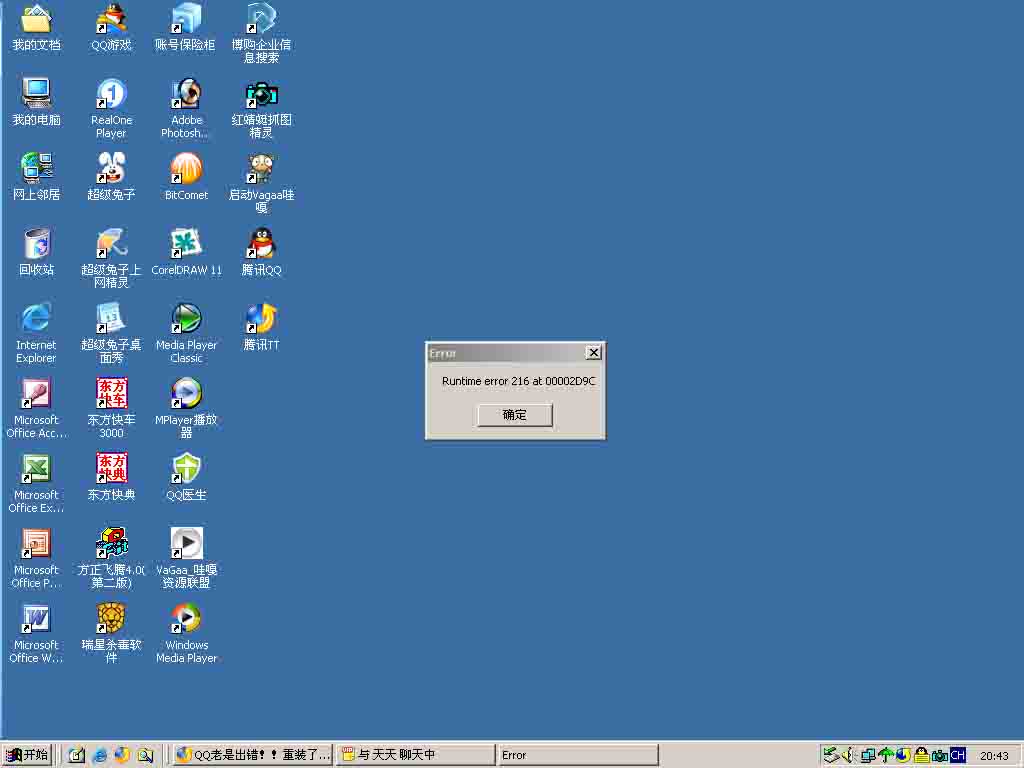This screenshot has width=1024, height=768.
Task: Click the fourth quick launch search icon
Action: coord(145,755)
